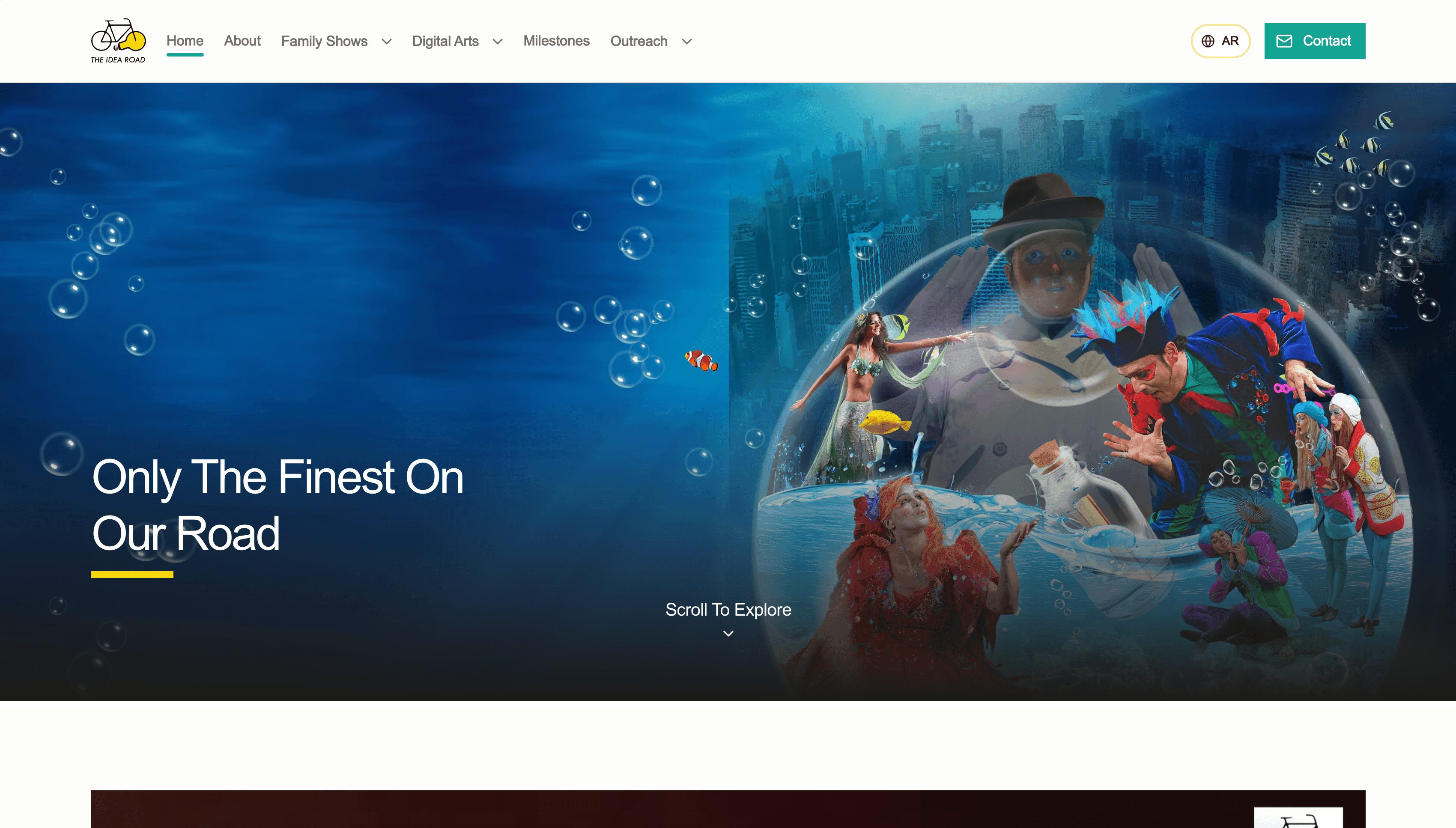Click The Idea Road bicycle logo

[x=118, y=40]
